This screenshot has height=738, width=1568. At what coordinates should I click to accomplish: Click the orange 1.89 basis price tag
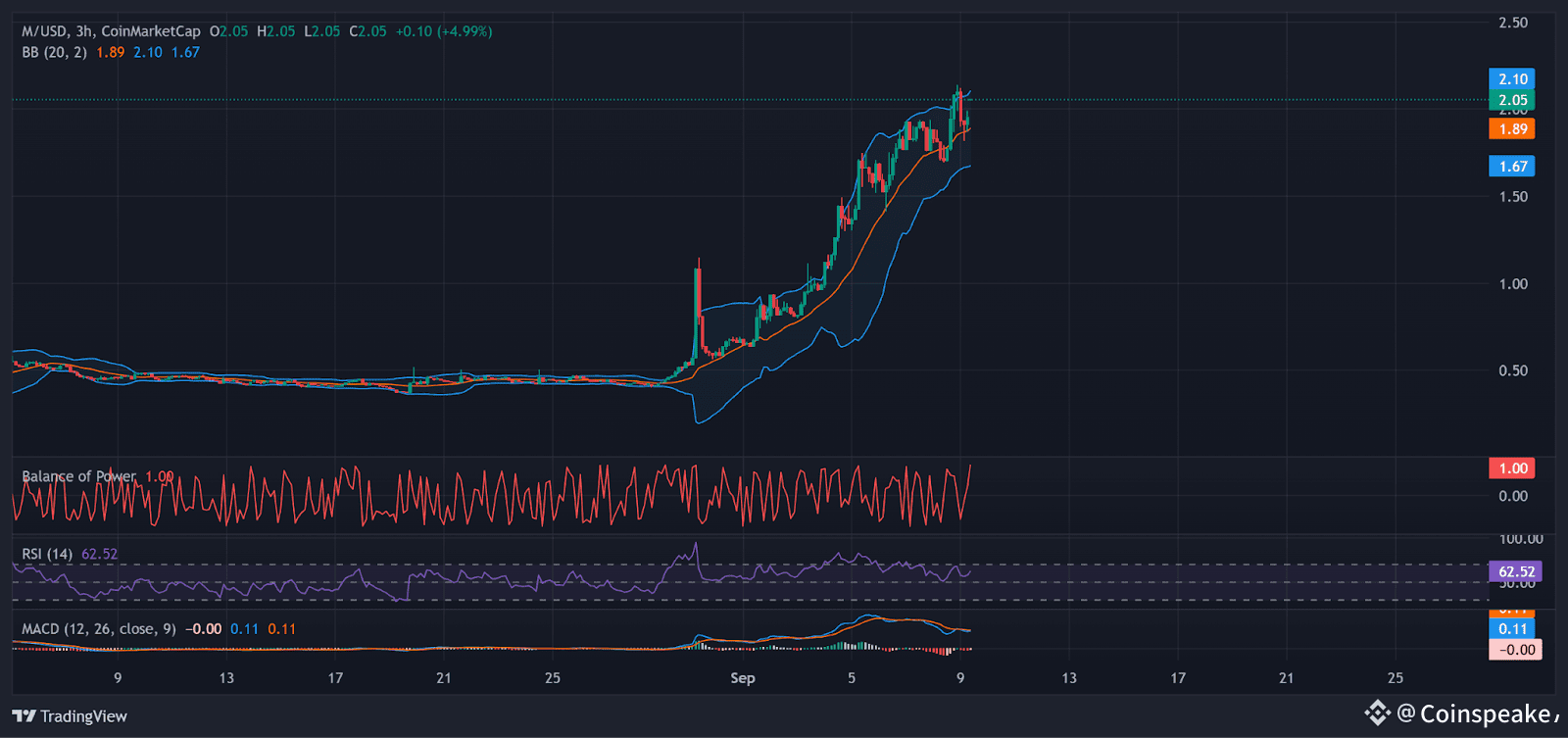(x=1512, y=129)
